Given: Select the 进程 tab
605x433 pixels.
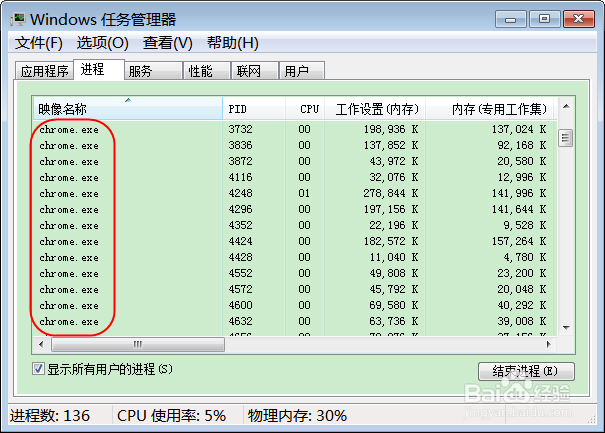Looking at the screenshot, I should [x=99, y=70].
